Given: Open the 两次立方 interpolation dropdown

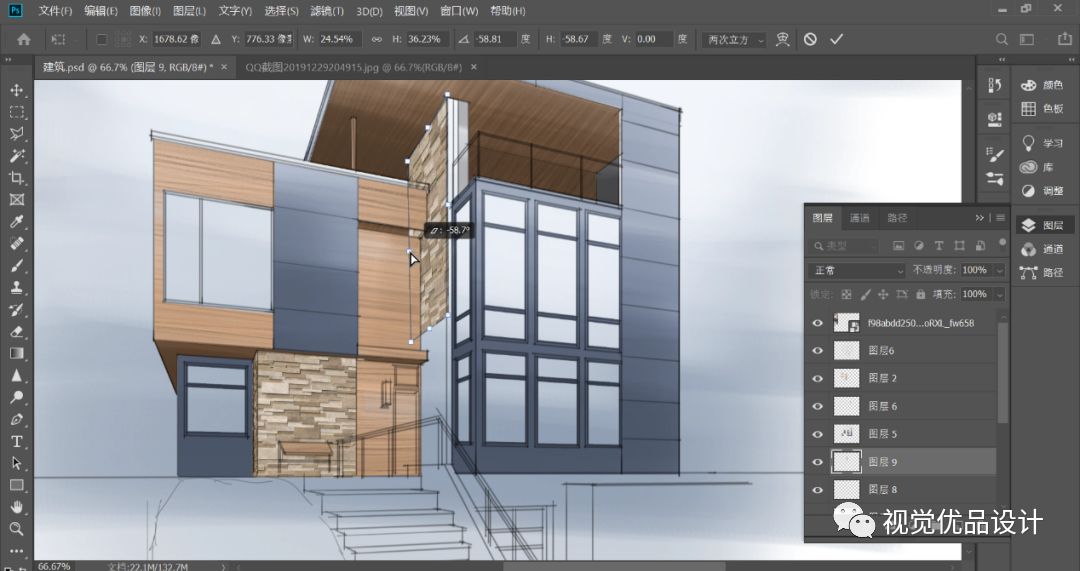Looking at the screenshot, I should point(736,39).
